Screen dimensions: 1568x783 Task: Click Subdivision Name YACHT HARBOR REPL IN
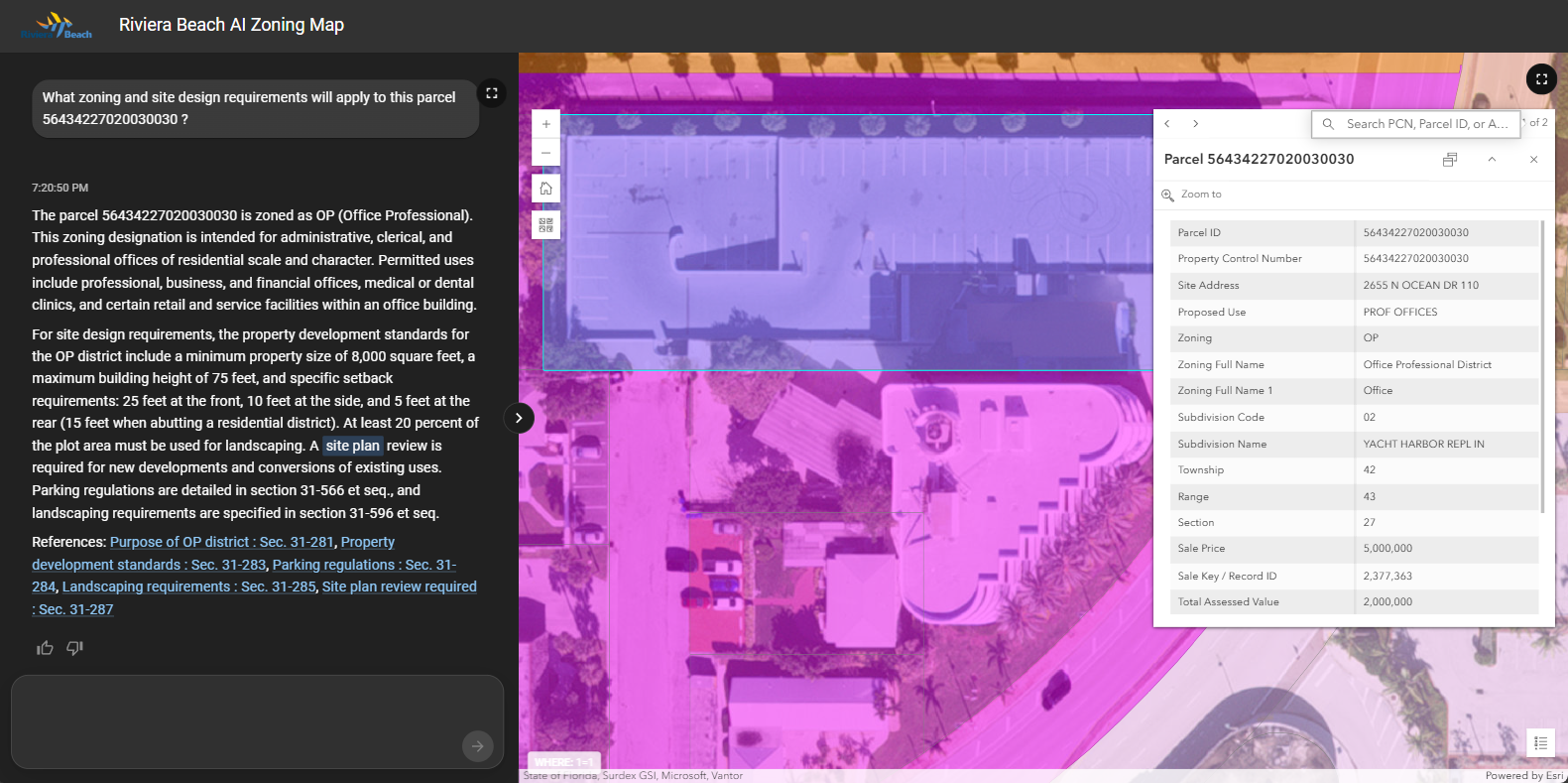[1423, 445]
